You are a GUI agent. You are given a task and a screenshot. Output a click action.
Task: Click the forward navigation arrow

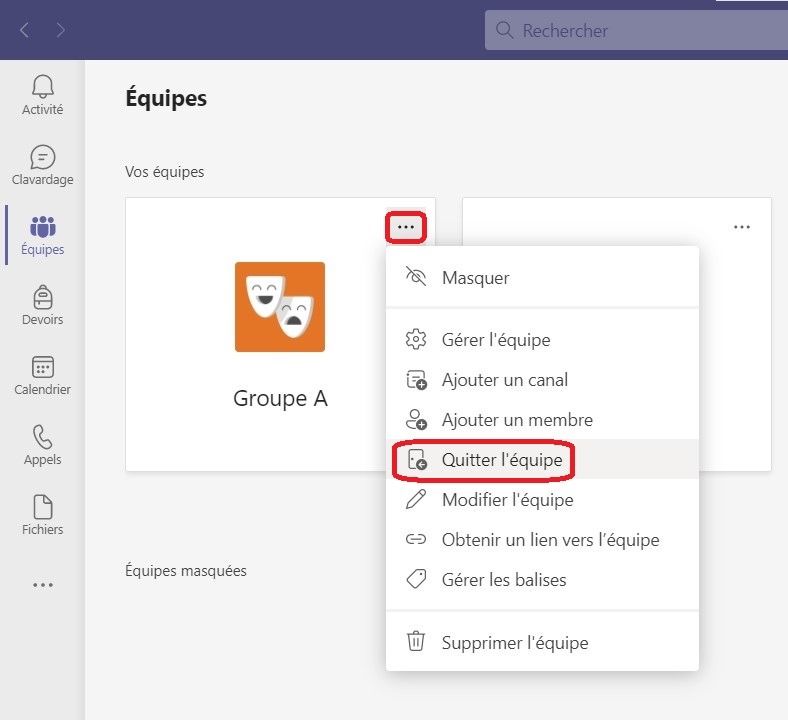click(61, 30)
